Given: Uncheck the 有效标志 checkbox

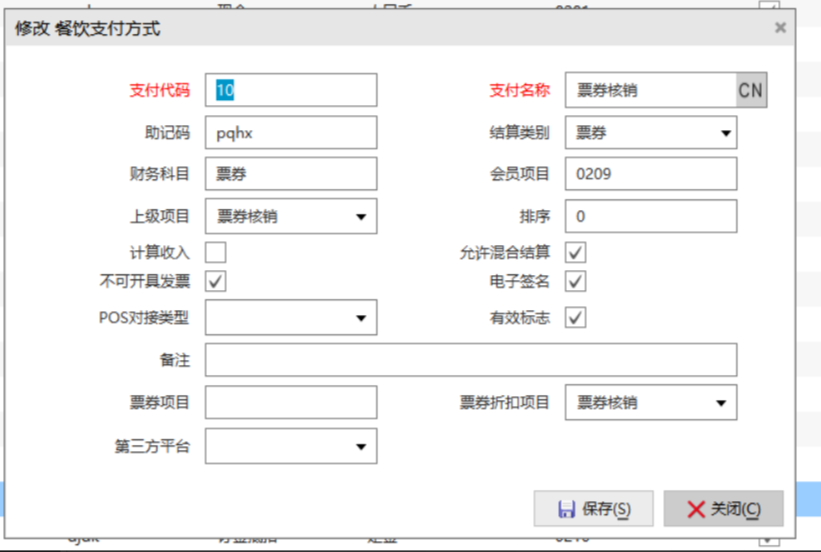Looking at the screenshot, I should [576, 318].
